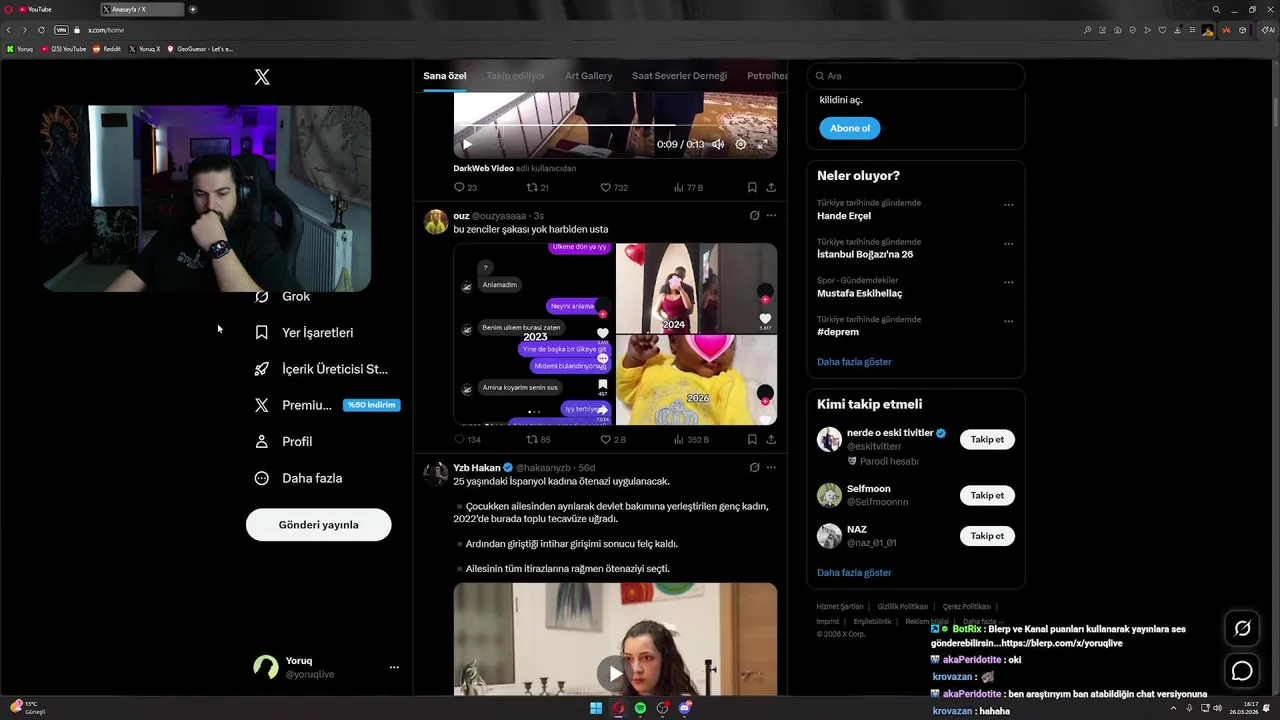Click the Abone ol button
Image resolution: width=1280 pixels, height=720 pixels.
pyautogui.click(x=850, y=128)
